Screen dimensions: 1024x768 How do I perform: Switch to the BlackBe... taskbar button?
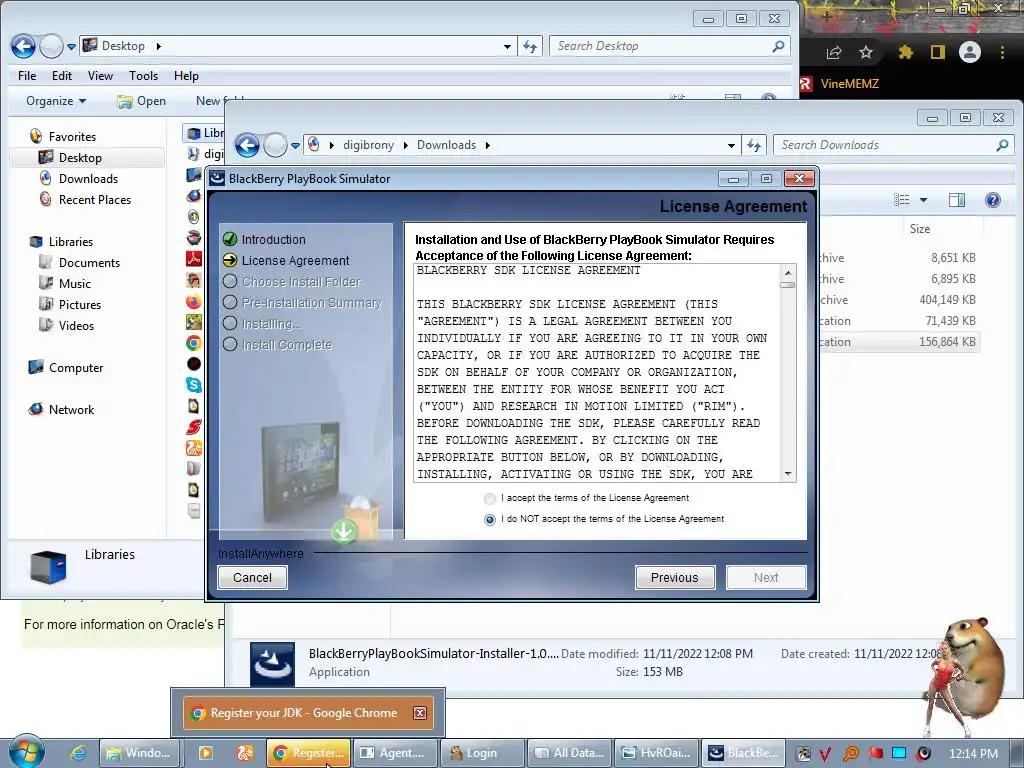743,753
